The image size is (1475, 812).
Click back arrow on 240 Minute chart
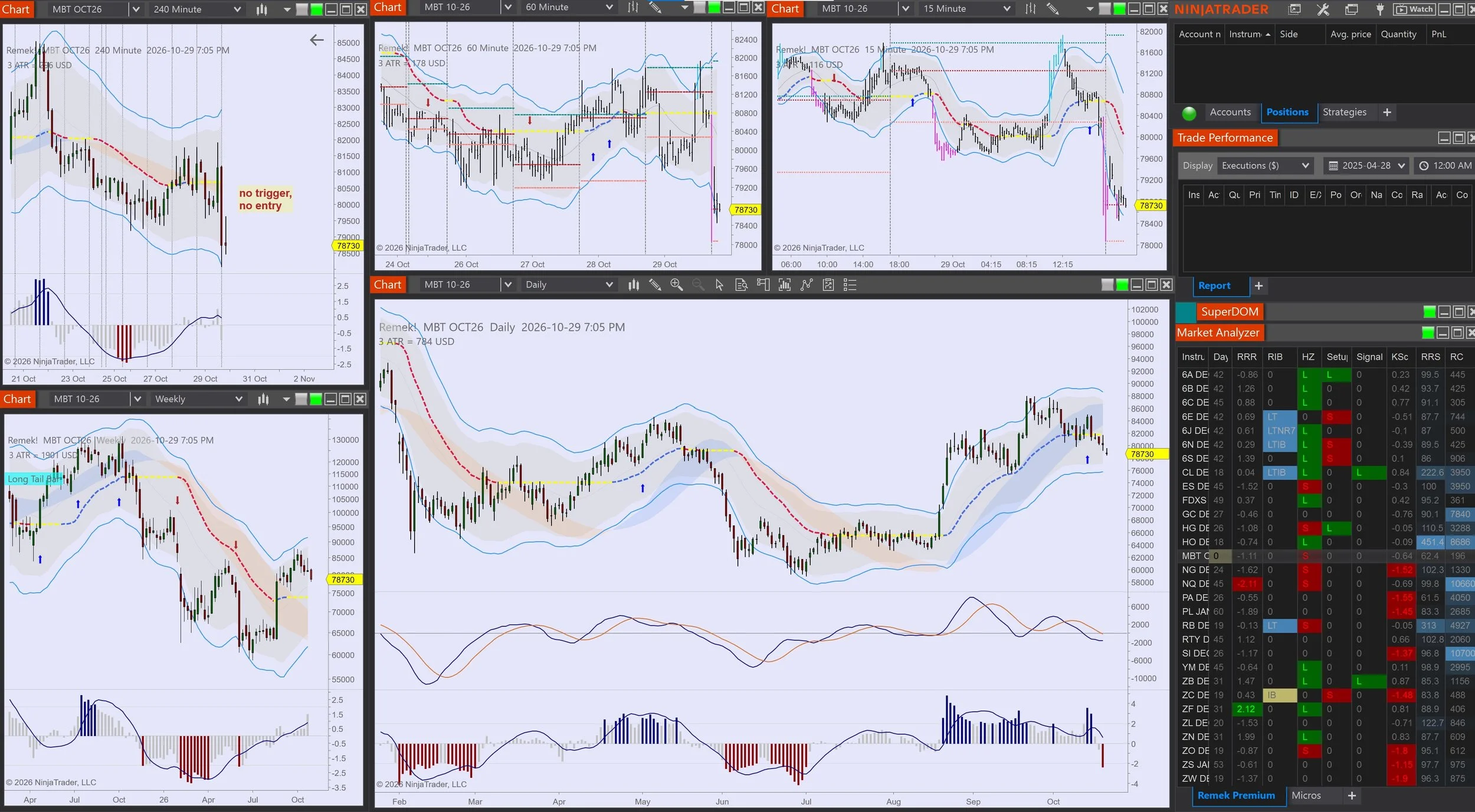tap(317, 40)
